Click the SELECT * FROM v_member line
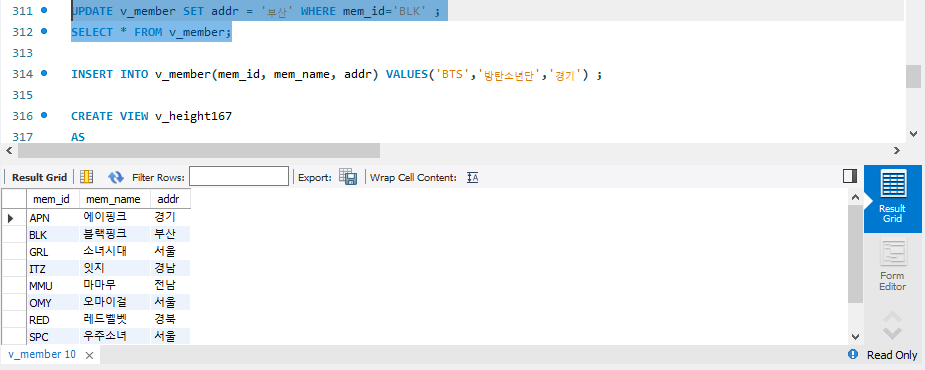 pos(152,32)
